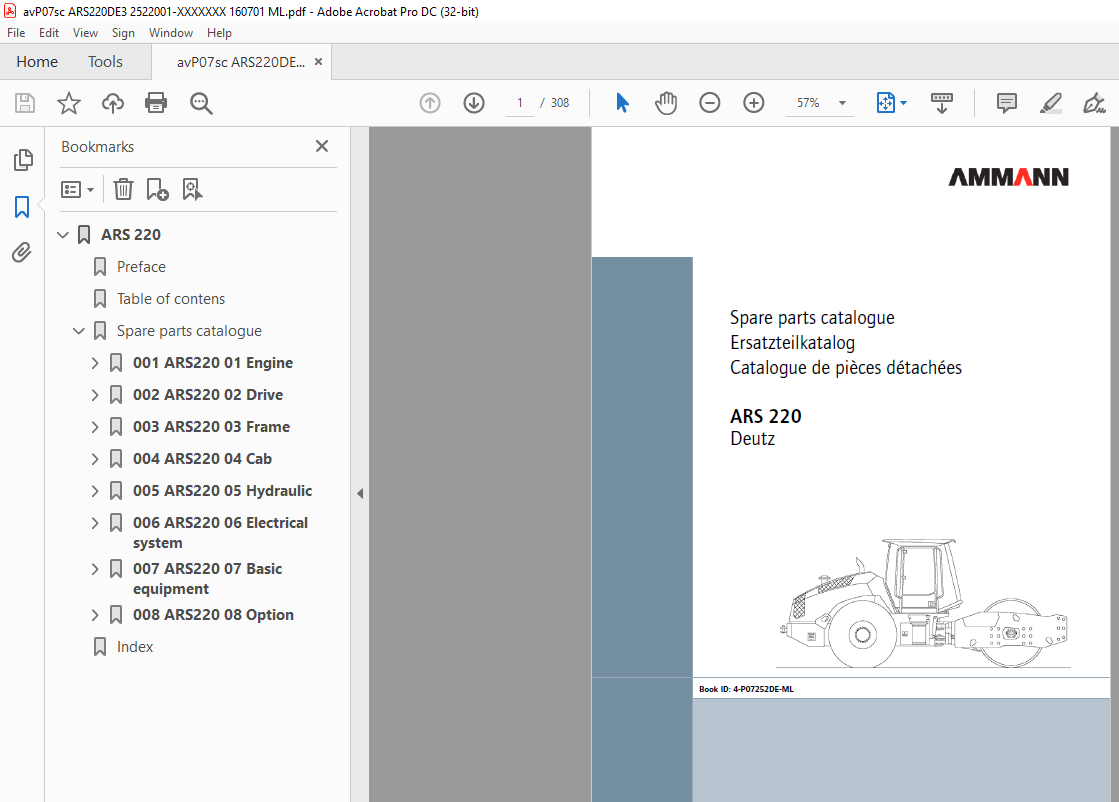Close the avP07sc ARS220DE document tab
Screen dimensions: 1119x802
318,61
